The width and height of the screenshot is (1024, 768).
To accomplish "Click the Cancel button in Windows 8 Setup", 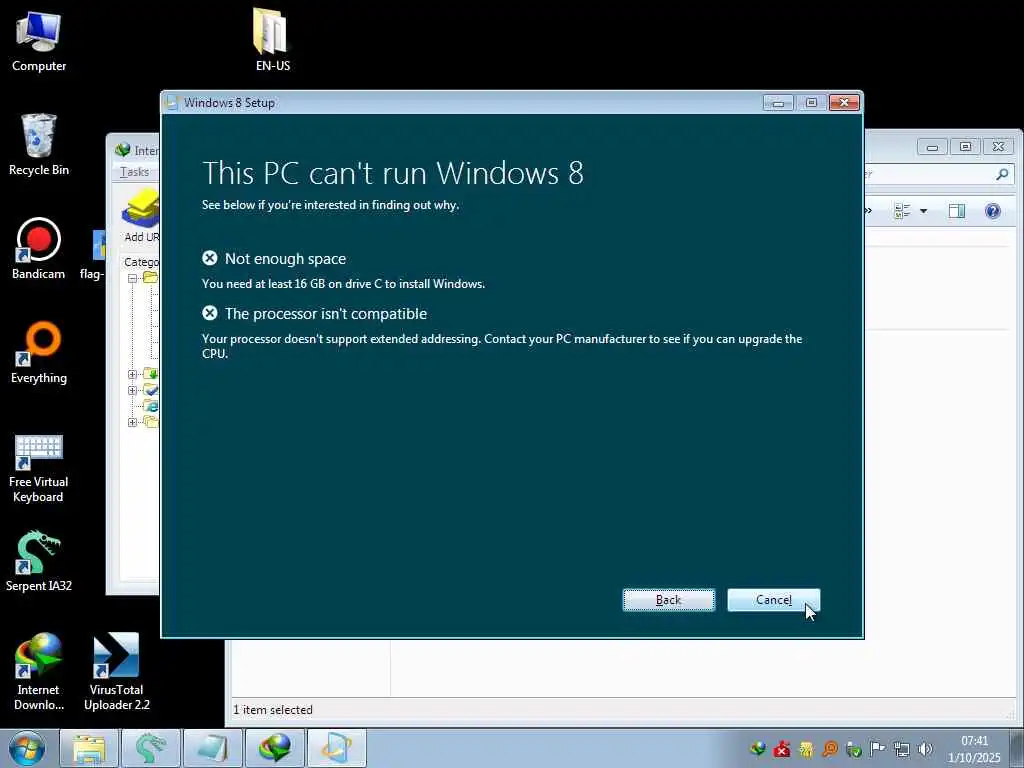I will click(774, 600).
